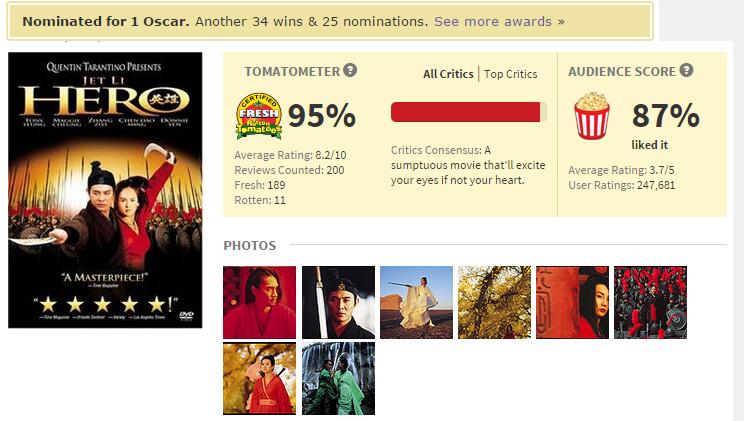The height and width of the screenshot is (421, 744).
Task: Click the Tomatometer help question mark icon
Action: click(x=350, y=70)
